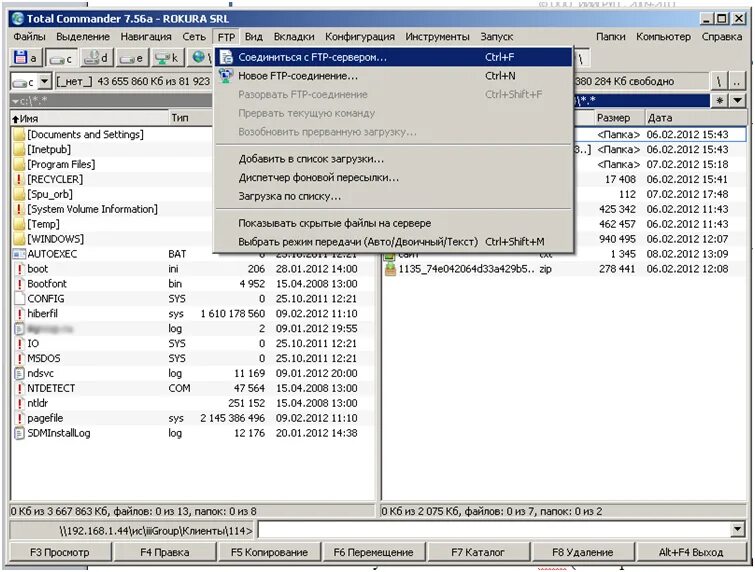Image resolution: width=755 pixels, height=572 pixels.
Task: Select Temp folder icon
Action: (x=19, y=224)
